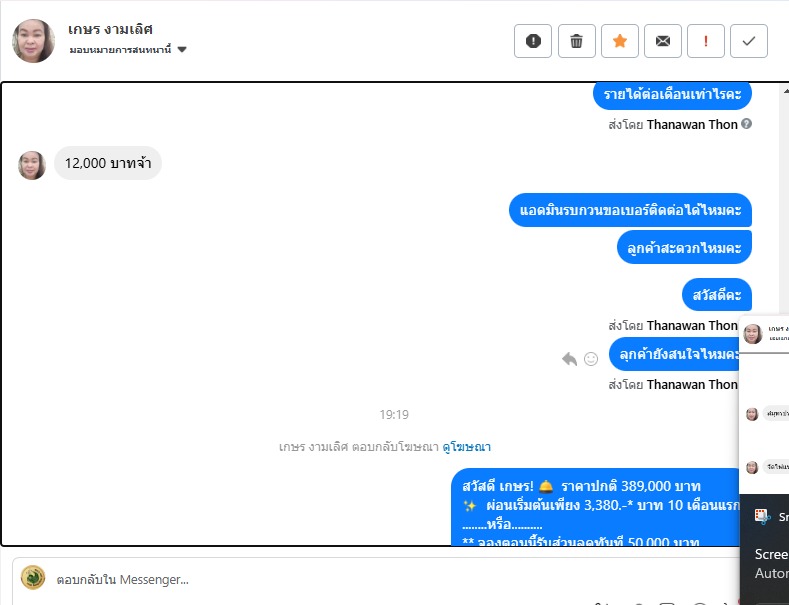Screen dimensions: 789x605
Task: Click contact name เกษร งามเลิศ in header
Action: click(110, 29)
